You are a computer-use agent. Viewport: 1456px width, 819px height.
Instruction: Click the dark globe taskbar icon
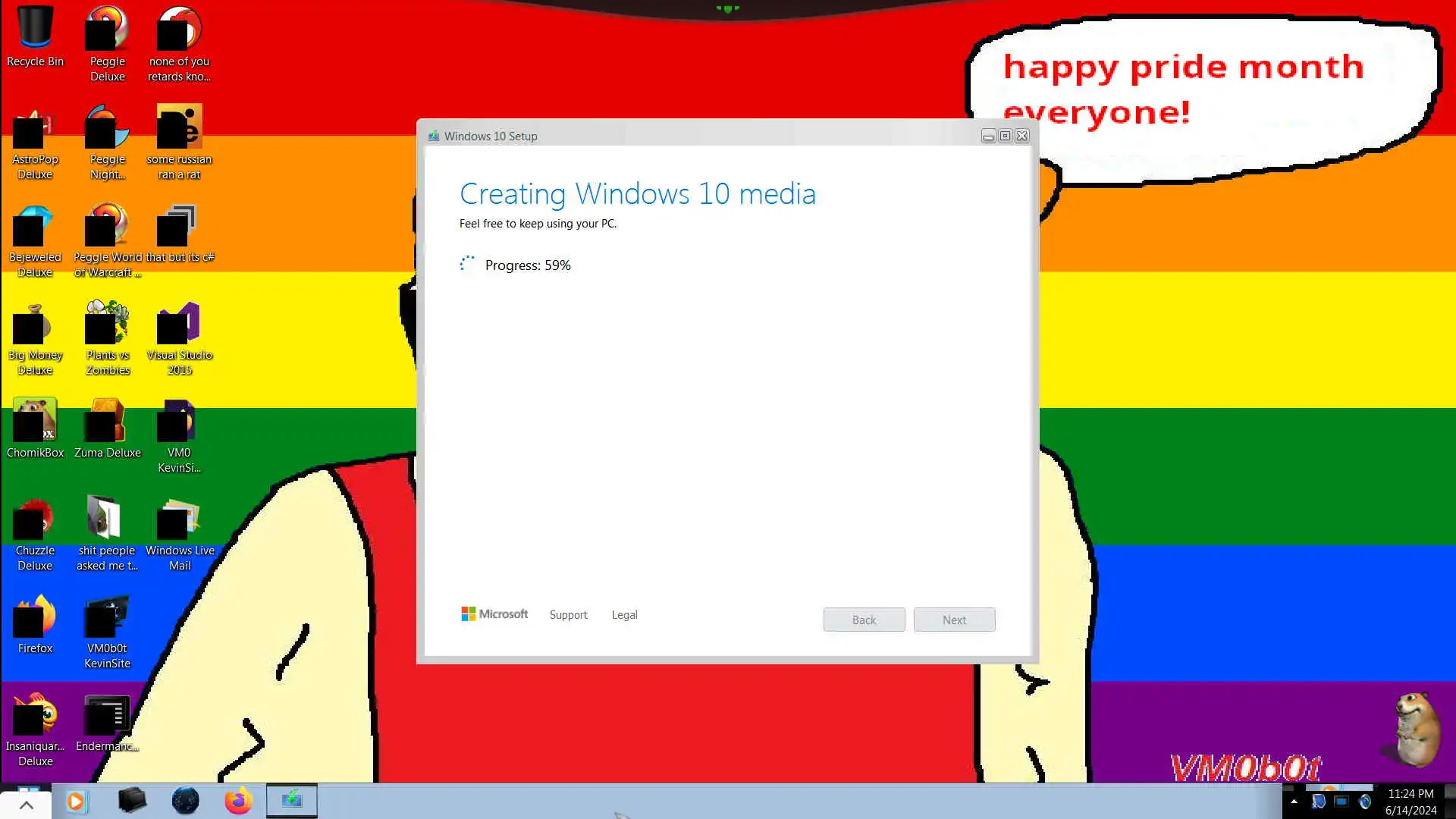(185, 801)
